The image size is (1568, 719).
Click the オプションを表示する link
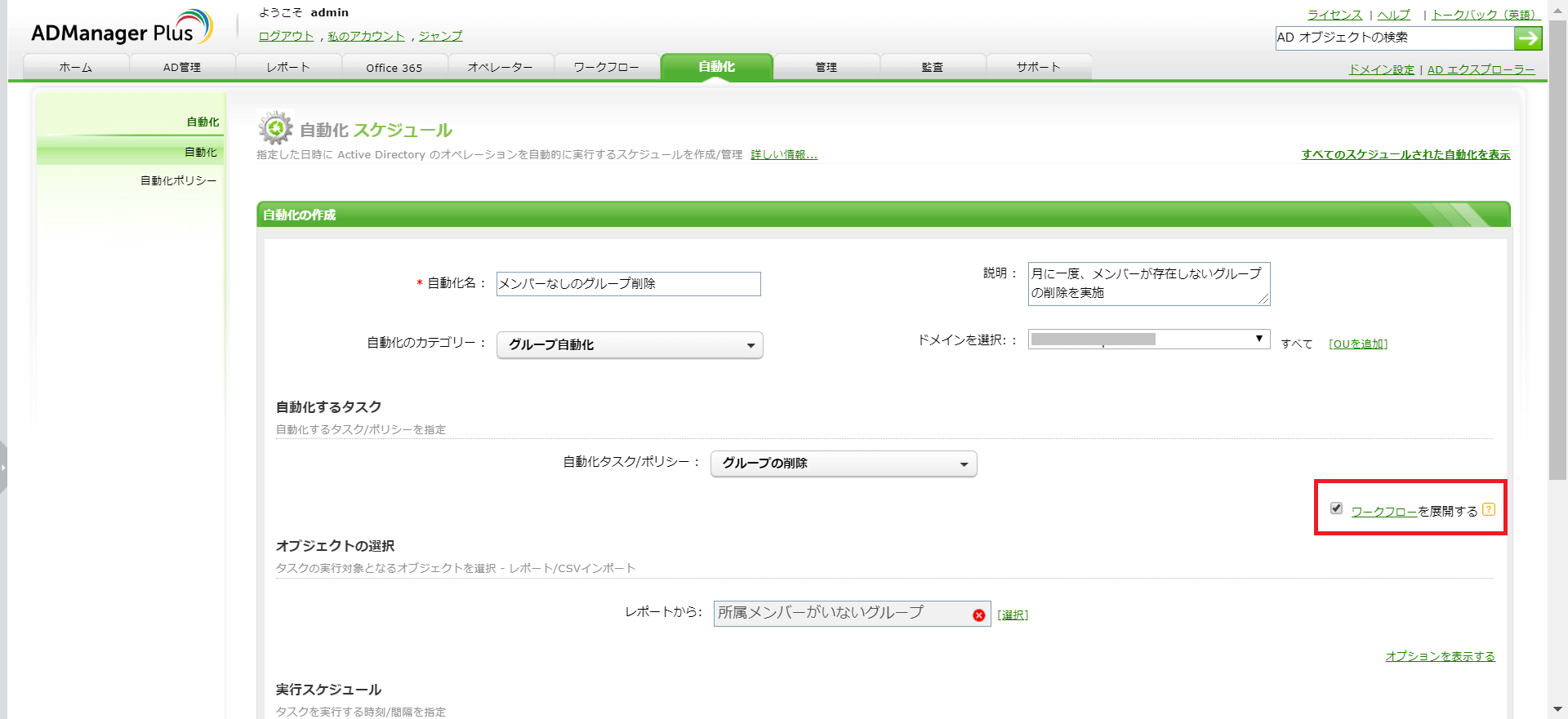pos(1440,656)
